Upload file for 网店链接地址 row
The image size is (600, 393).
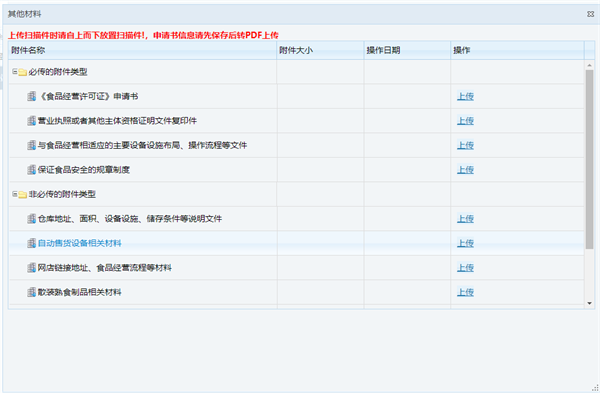[x=465, y=268]
